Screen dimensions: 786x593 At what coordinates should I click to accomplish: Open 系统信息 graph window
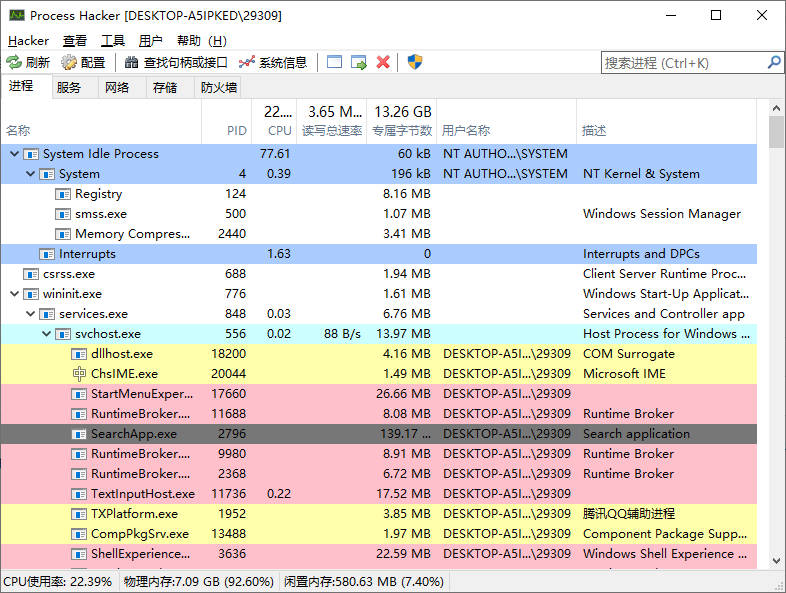coord(247,62)
